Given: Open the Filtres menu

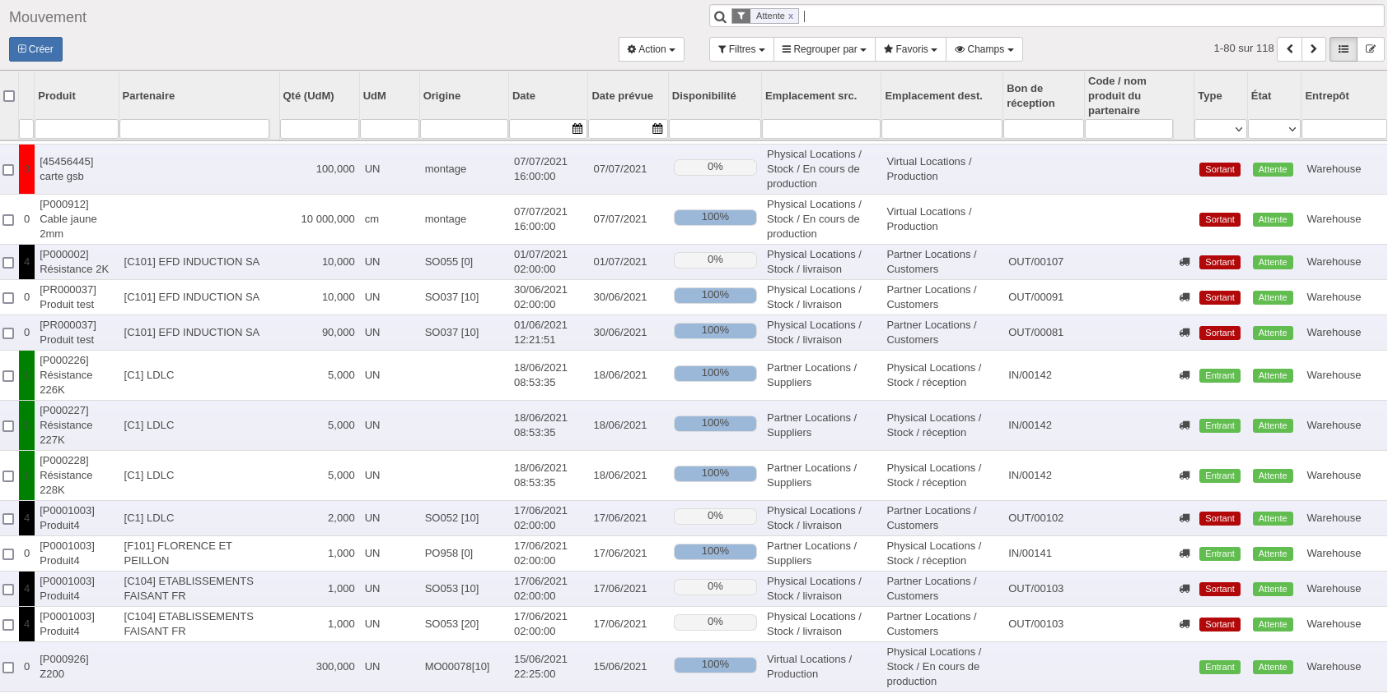Looking at the screenshot, I should point(741,49).
